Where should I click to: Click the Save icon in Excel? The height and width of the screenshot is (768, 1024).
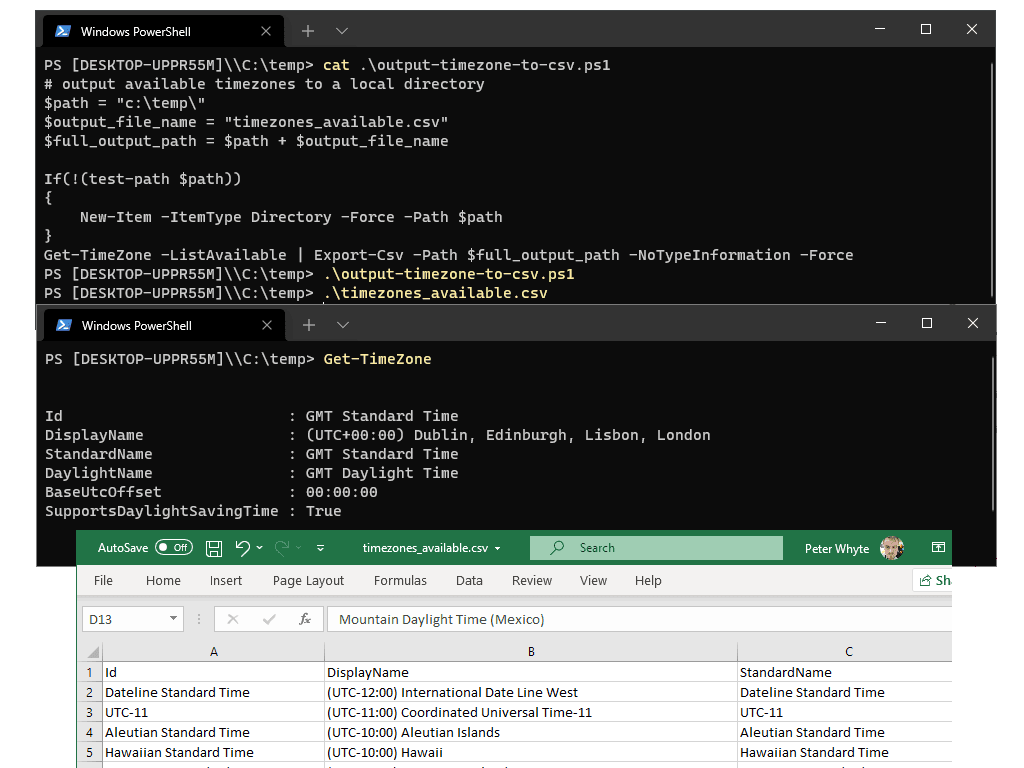click(214, 549)
